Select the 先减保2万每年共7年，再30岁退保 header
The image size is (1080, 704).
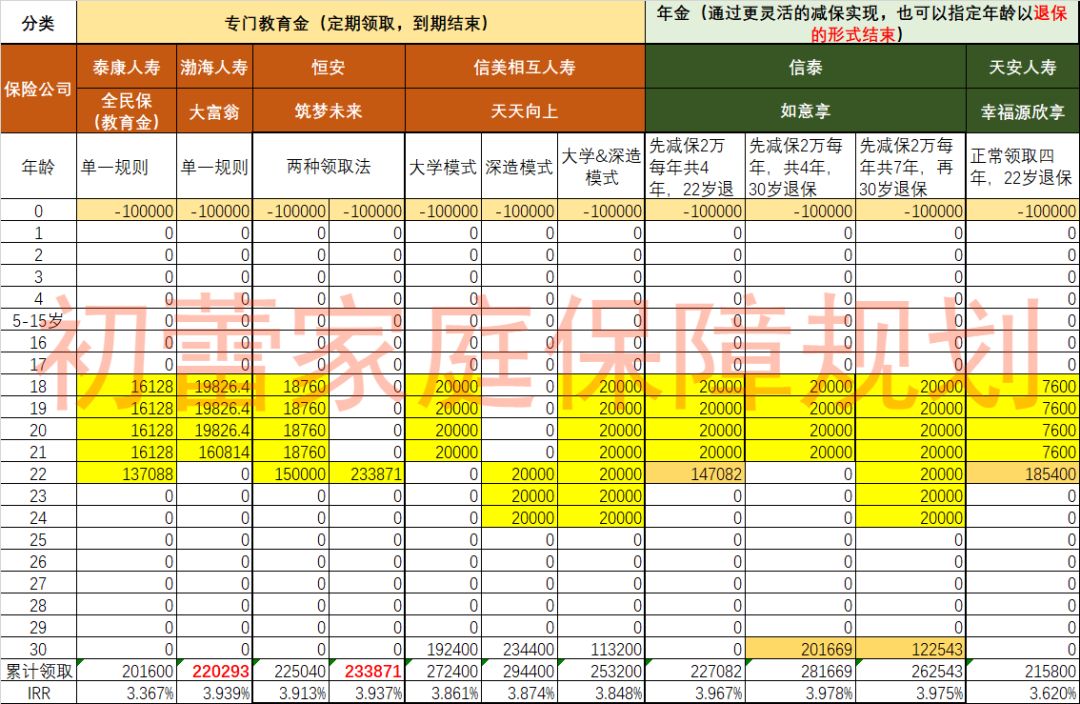tap(911, 167)
